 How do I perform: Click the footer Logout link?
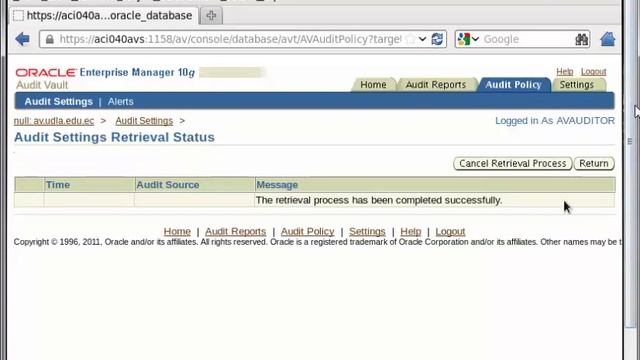click(450, 231)
